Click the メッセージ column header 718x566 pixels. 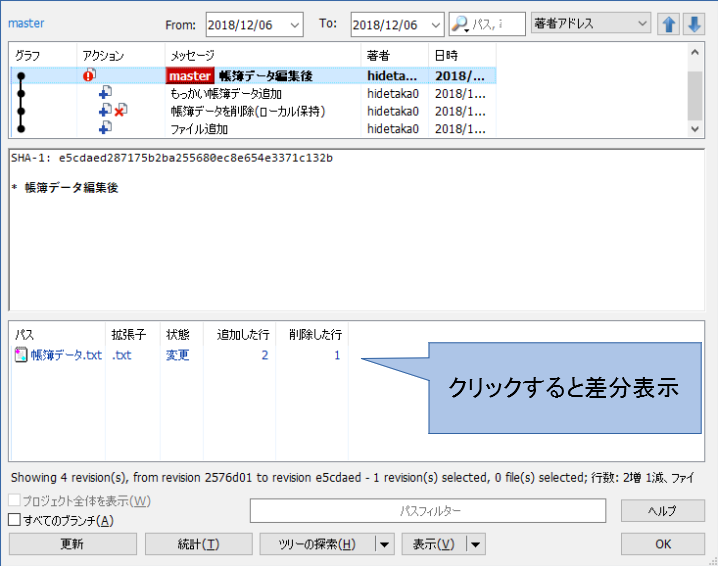[263, 56]
